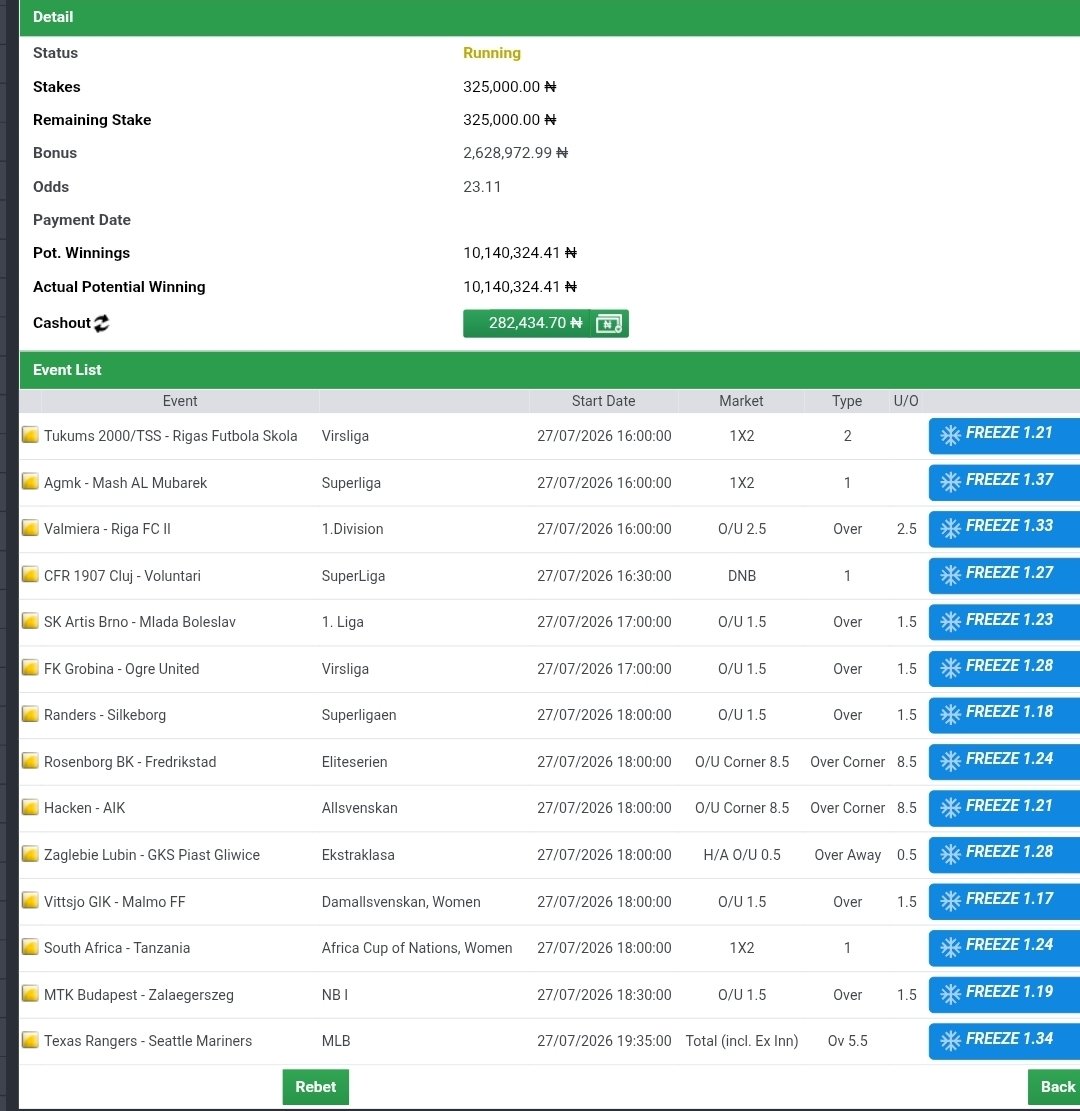
Task: Open folder icon for CFR 1907 Cluj row
Action: (x=30, y=575)
